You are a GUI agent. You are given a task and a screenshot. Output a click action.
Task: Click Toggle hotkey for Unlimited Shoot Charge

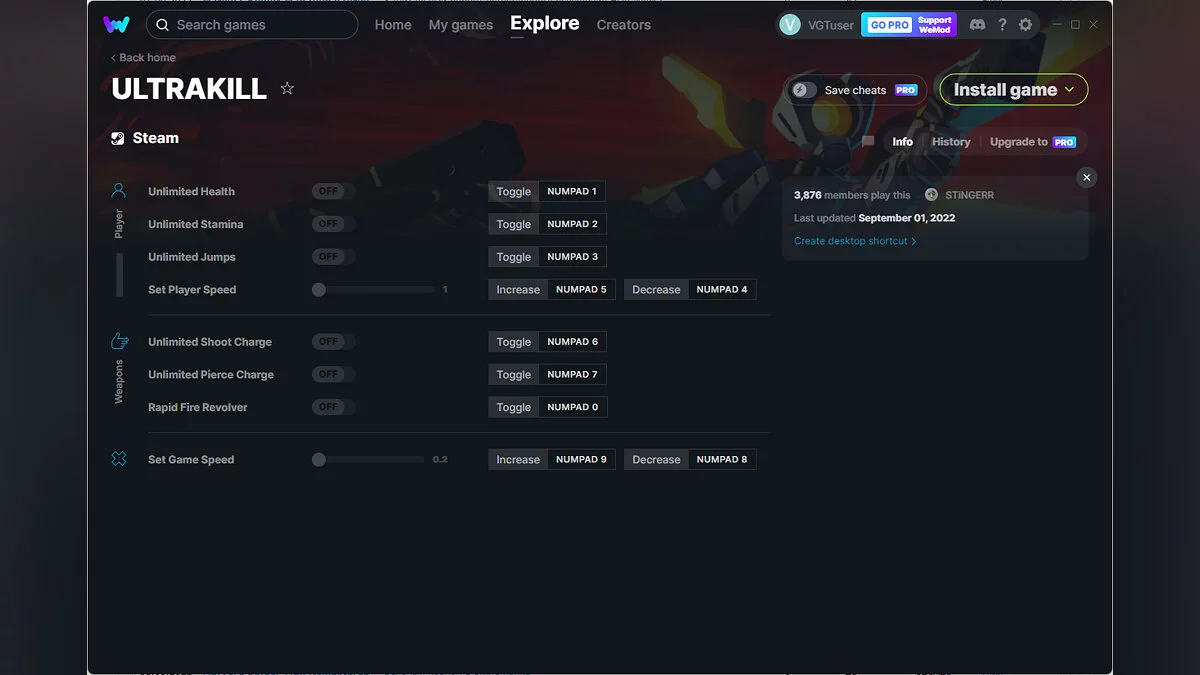pyautogui.click(x=547, y=342)
